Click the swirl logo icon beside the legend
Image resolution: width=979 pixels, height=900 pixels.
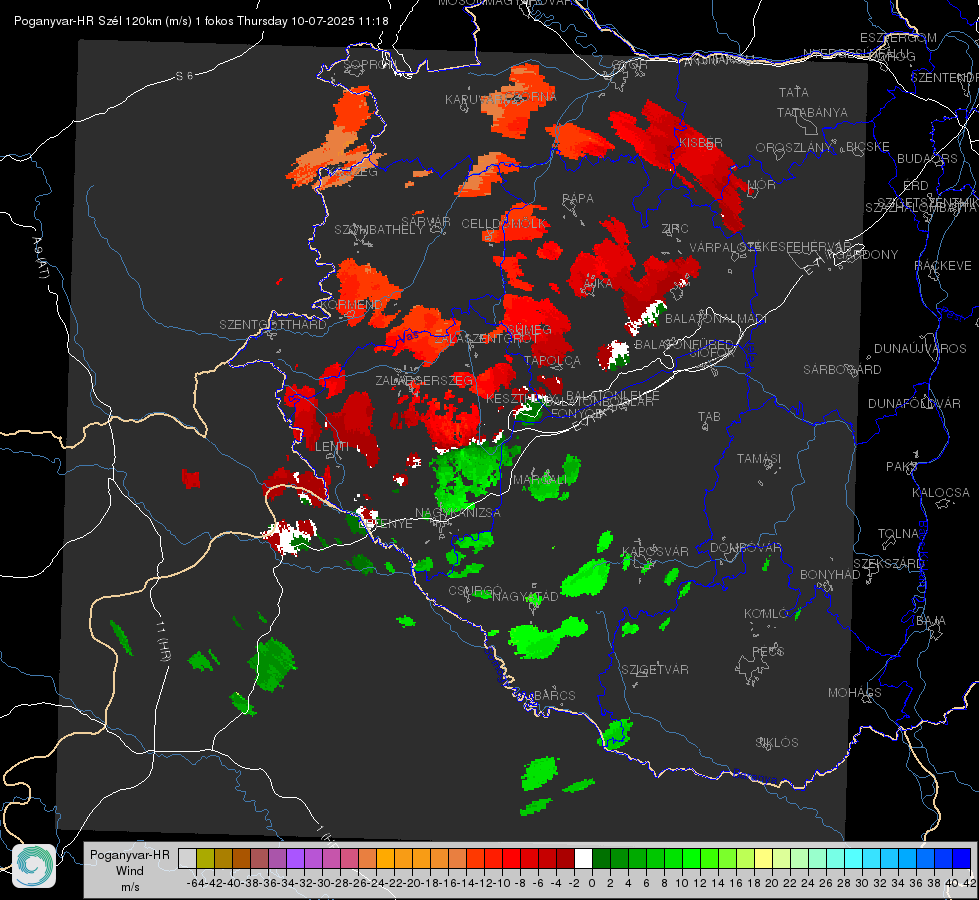point(34,866)
